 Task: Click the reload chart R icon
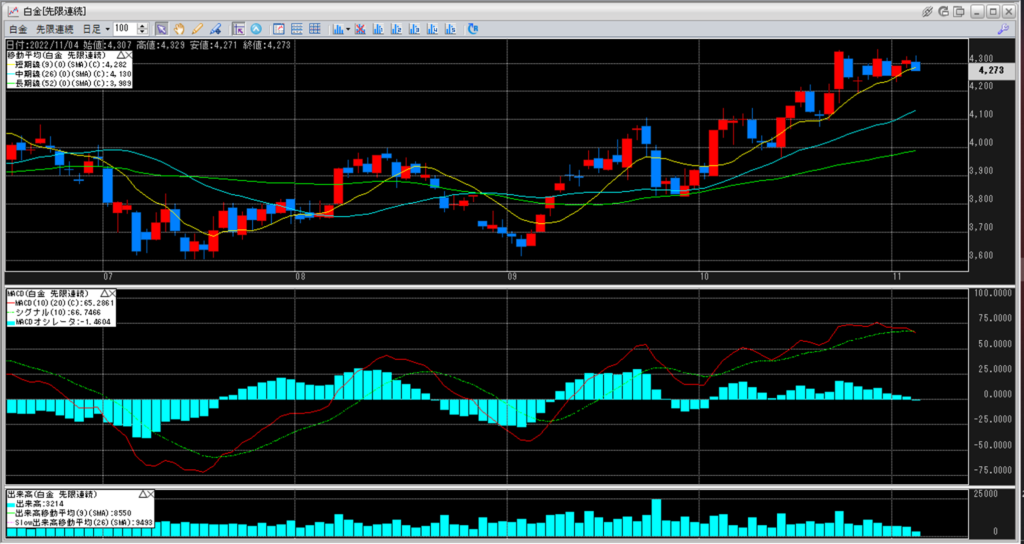pos(473,29)
